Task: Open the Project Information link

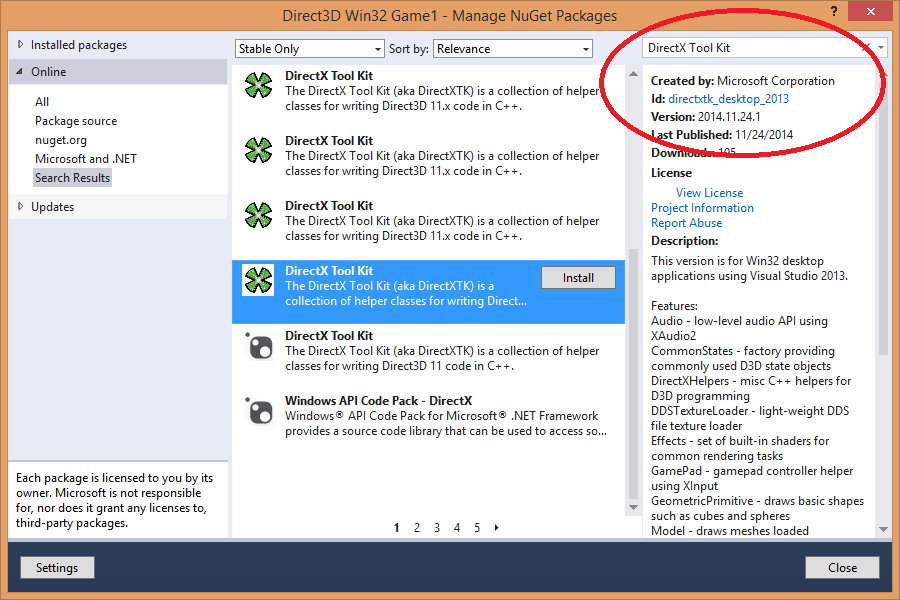Action: point(702,208)
